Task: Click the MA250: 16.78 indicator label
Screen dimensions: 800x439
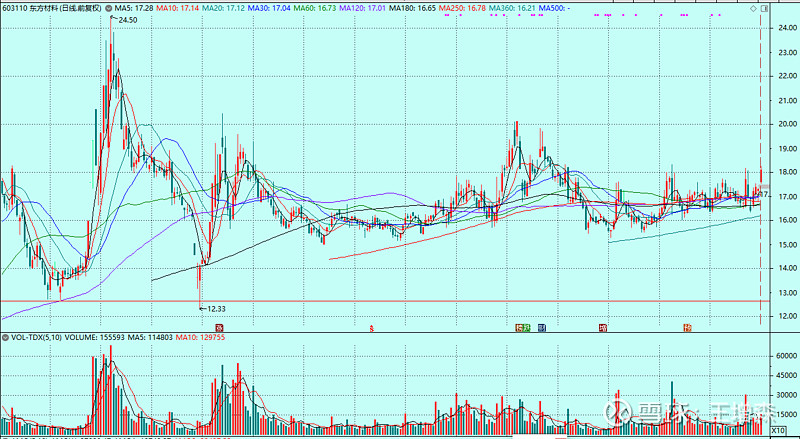Action: [462, 9]
